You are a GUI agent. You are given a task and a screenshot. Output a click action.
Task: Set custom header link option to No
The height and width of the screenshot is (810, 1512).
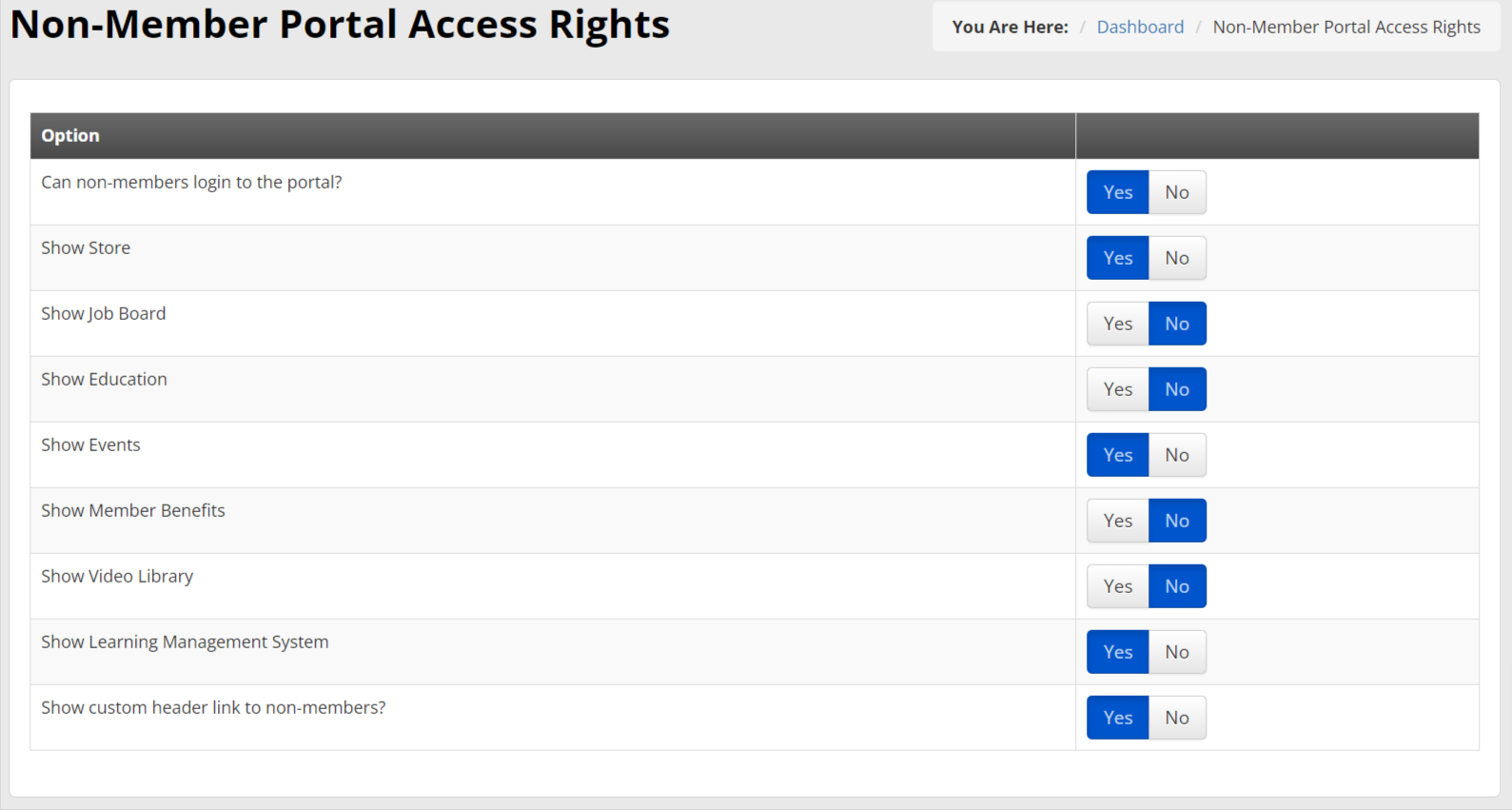(x=1177, y=718)
